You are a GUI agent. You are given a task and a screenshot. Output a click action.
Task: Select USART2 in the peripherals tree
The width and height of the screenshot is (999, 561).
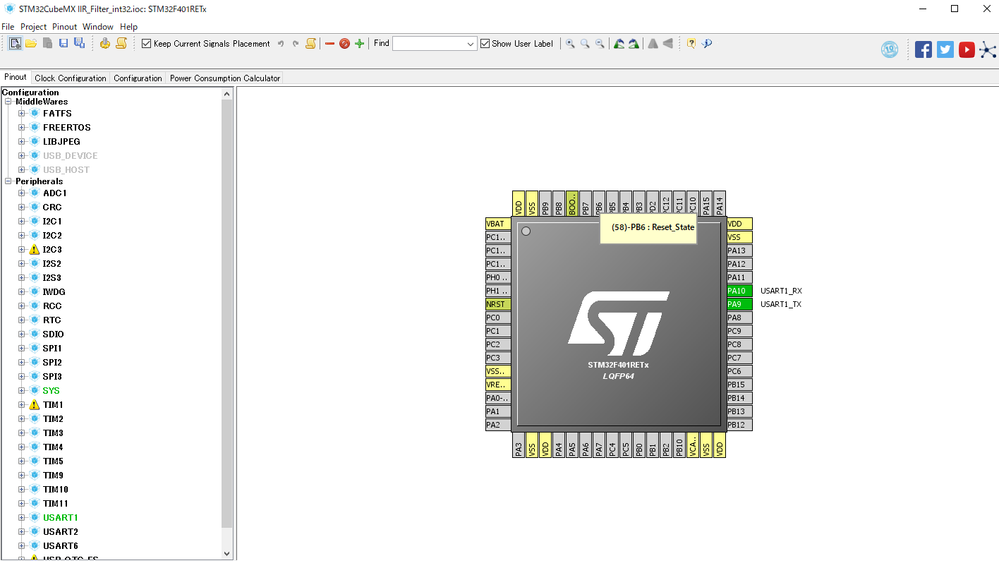tap(61, 532)
